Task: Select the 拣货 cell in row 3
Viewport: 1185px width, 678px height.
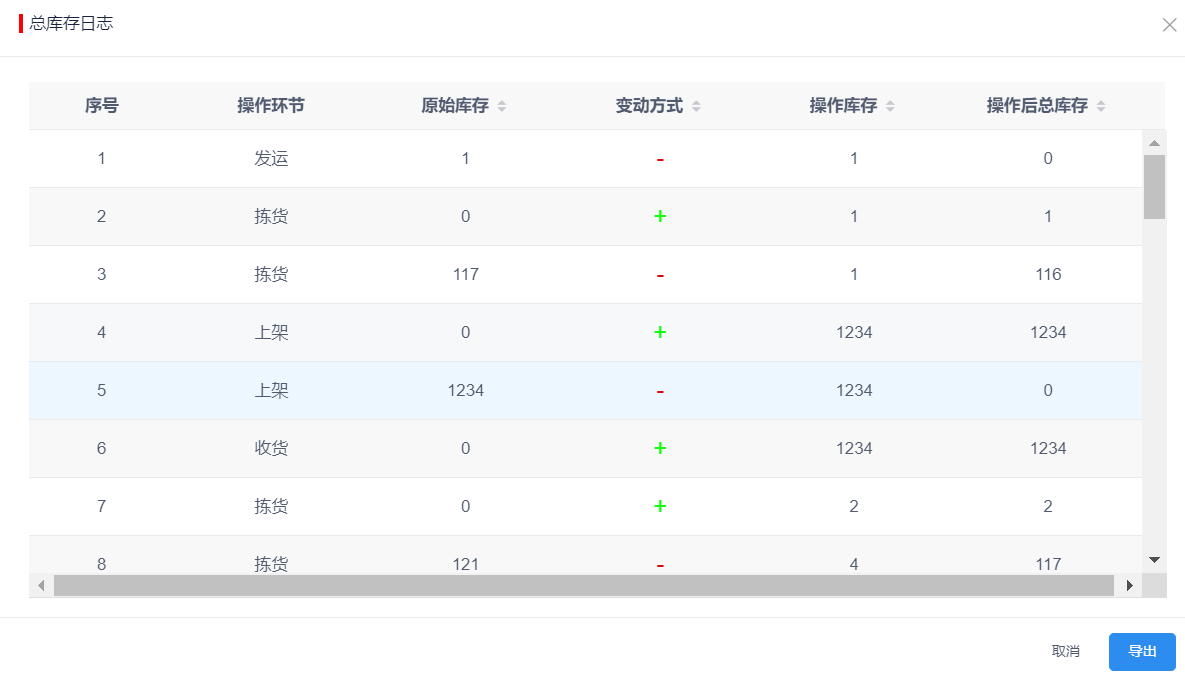Action: pyautogui.click(x=271, y=274)
